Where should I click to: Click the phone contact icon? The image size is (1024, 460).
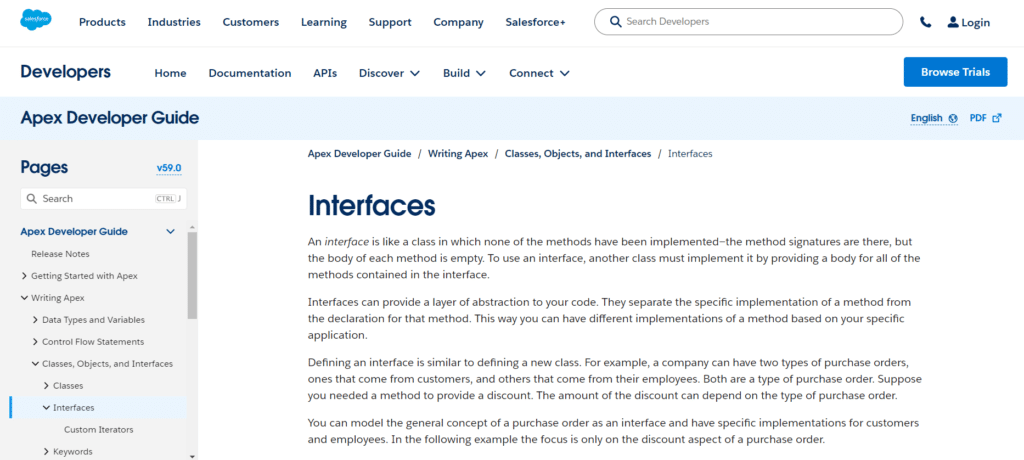925,22
